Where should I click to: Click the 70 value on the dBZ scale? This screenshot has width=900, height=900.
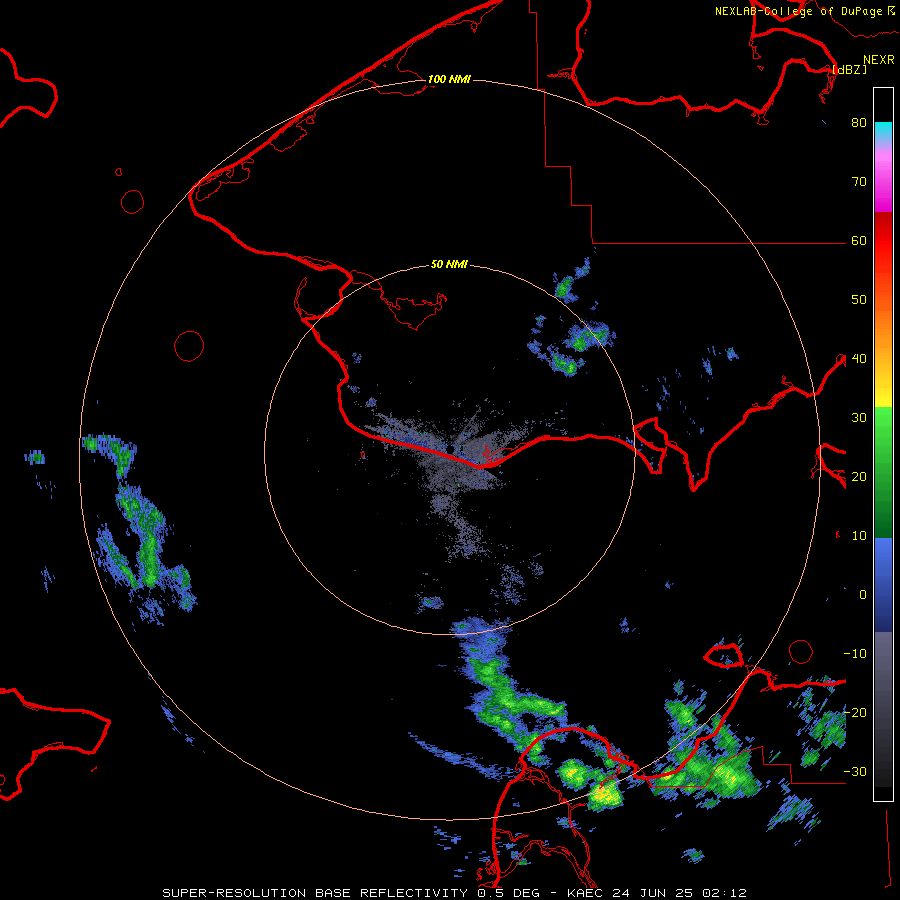(x=859, y=181)
